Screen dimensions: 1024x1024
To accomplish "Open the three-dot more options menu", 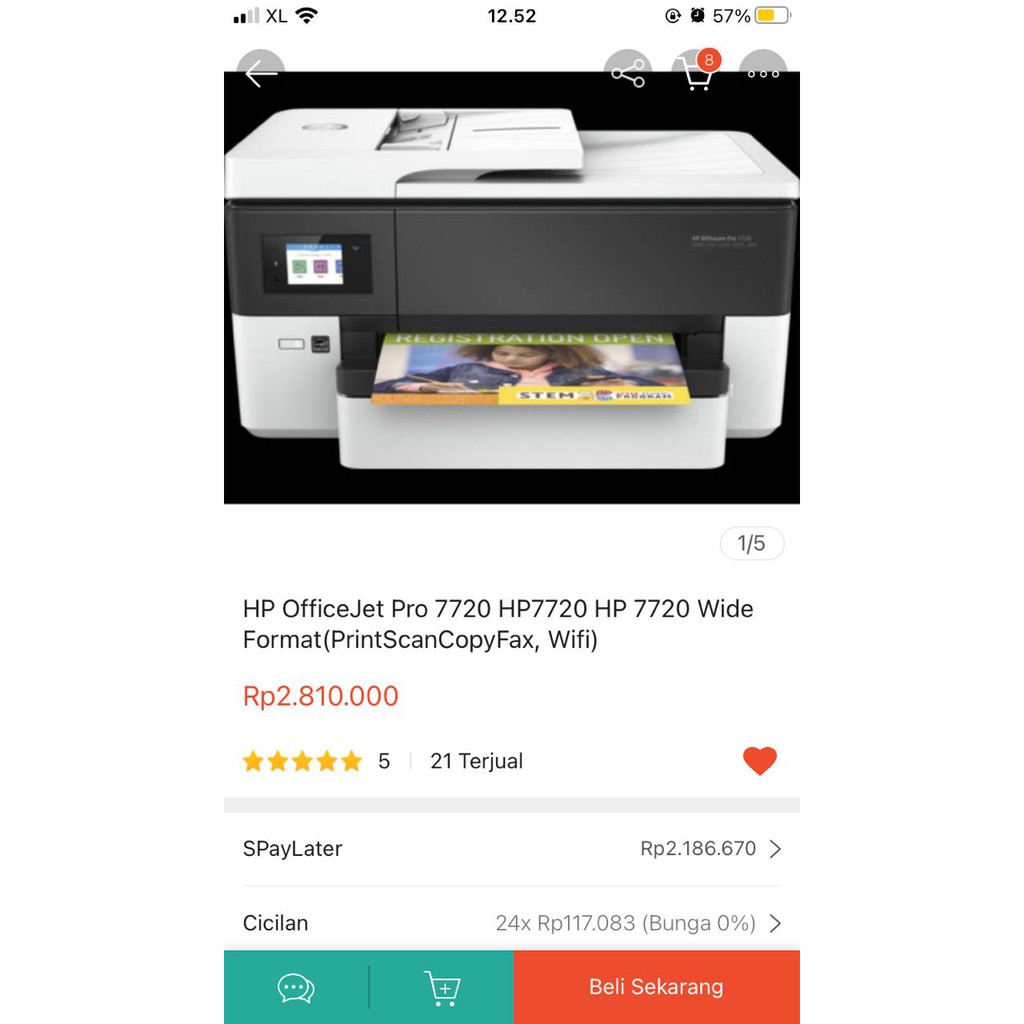I will pyautogui.click(x=763, y=73).
